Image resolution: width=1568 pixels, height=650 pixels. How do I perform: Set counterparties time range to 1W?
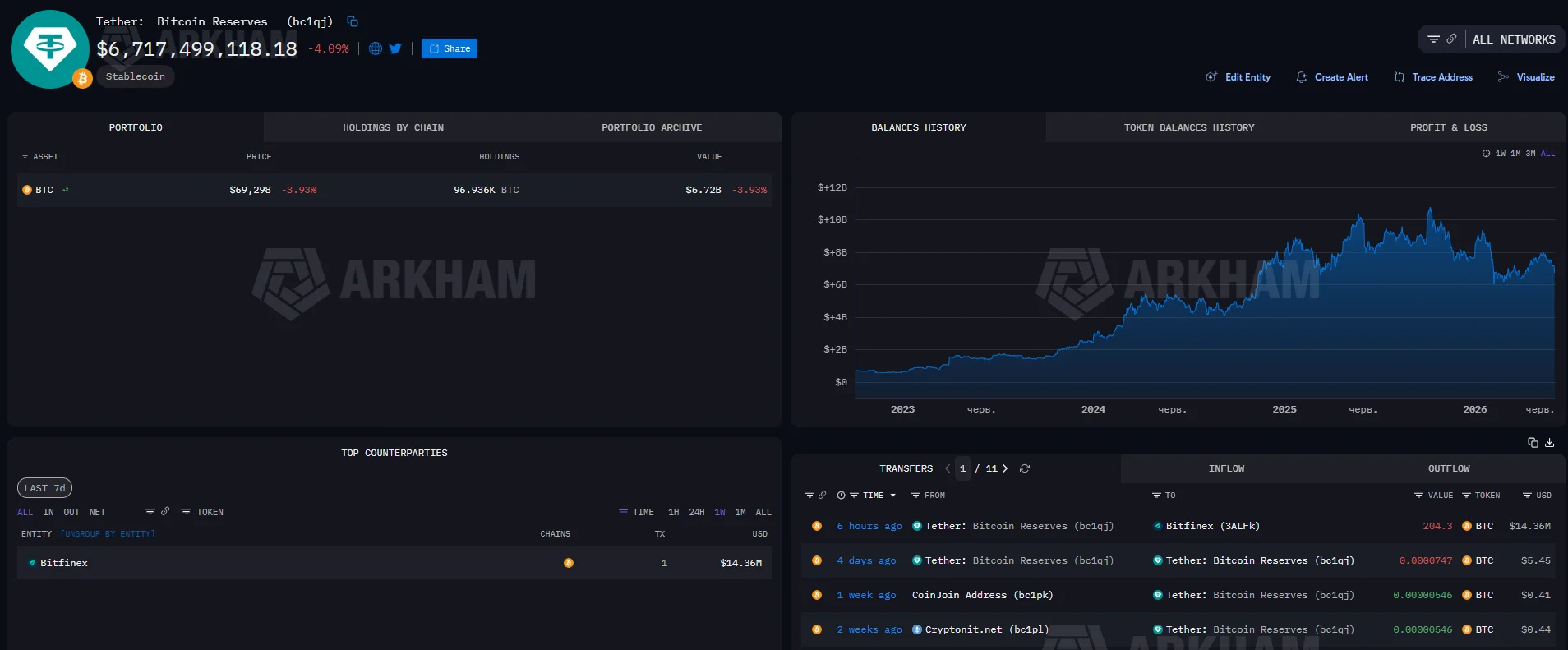pos(720,512)
